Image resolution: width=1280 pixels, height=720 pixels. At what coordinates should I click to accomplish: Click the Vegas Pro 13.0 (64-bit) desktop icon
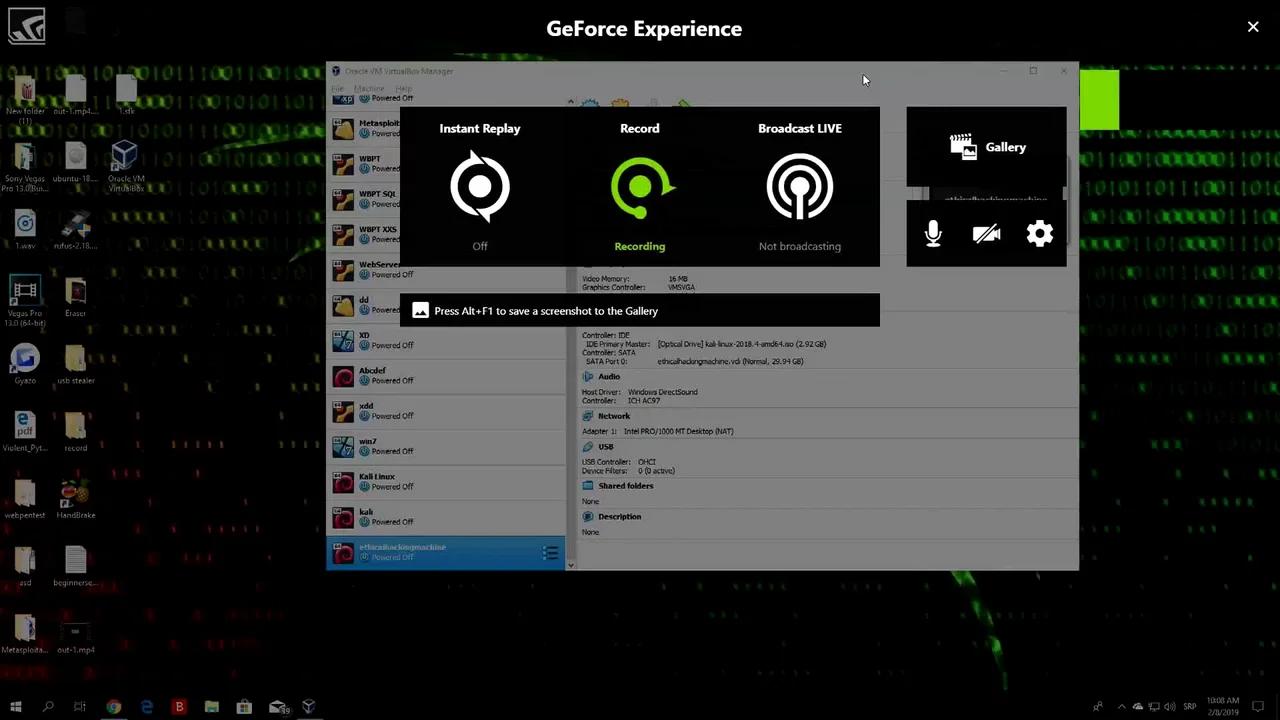click(25, 301)
